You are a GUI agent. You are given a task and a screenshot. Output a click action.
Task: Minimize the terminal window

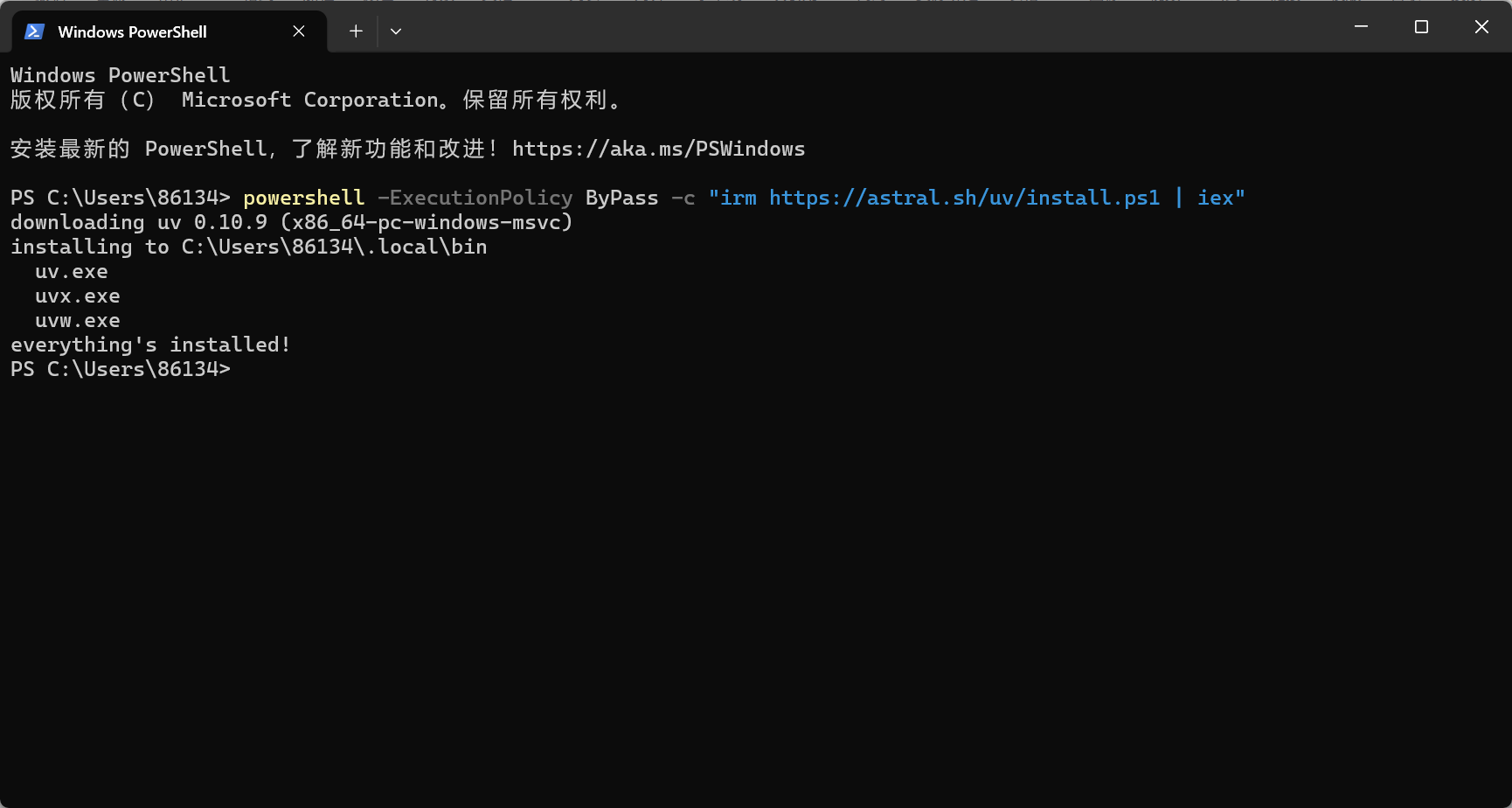point(1361,27)
